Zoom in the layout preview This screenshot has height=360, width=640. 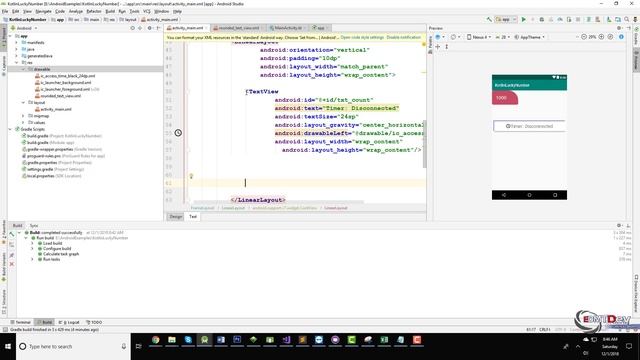click(601, 37)
